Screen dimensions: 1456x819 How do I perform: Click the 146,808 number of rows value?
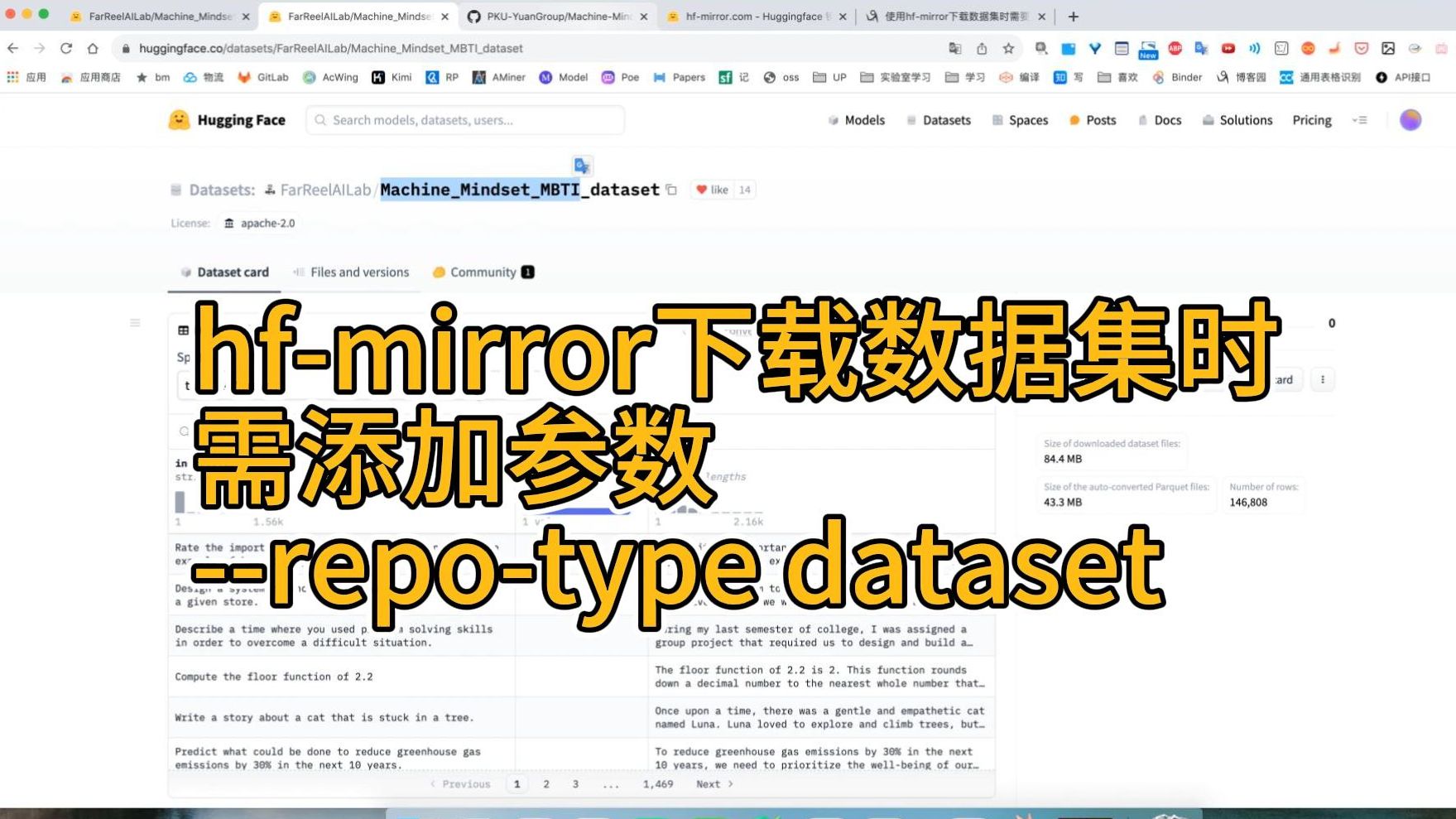[1248, 503]
